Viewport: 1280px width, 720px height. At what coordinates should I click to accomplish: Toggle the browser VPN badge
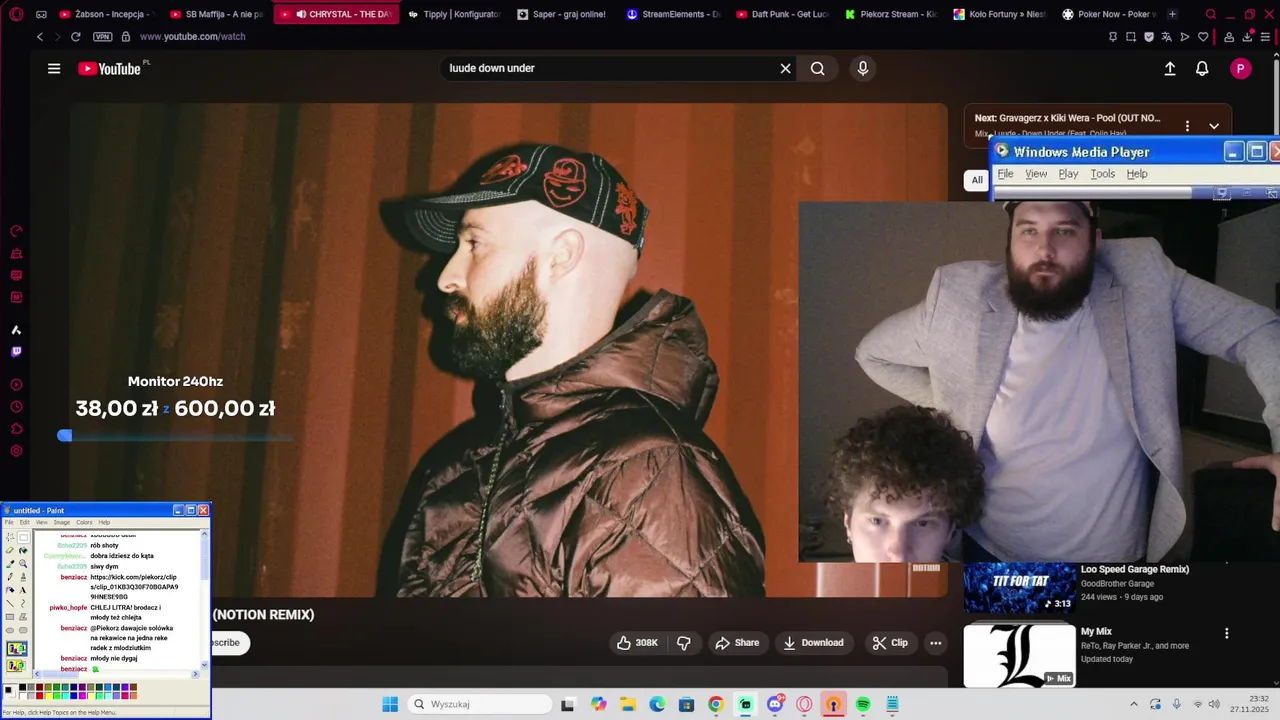point(102,36)
